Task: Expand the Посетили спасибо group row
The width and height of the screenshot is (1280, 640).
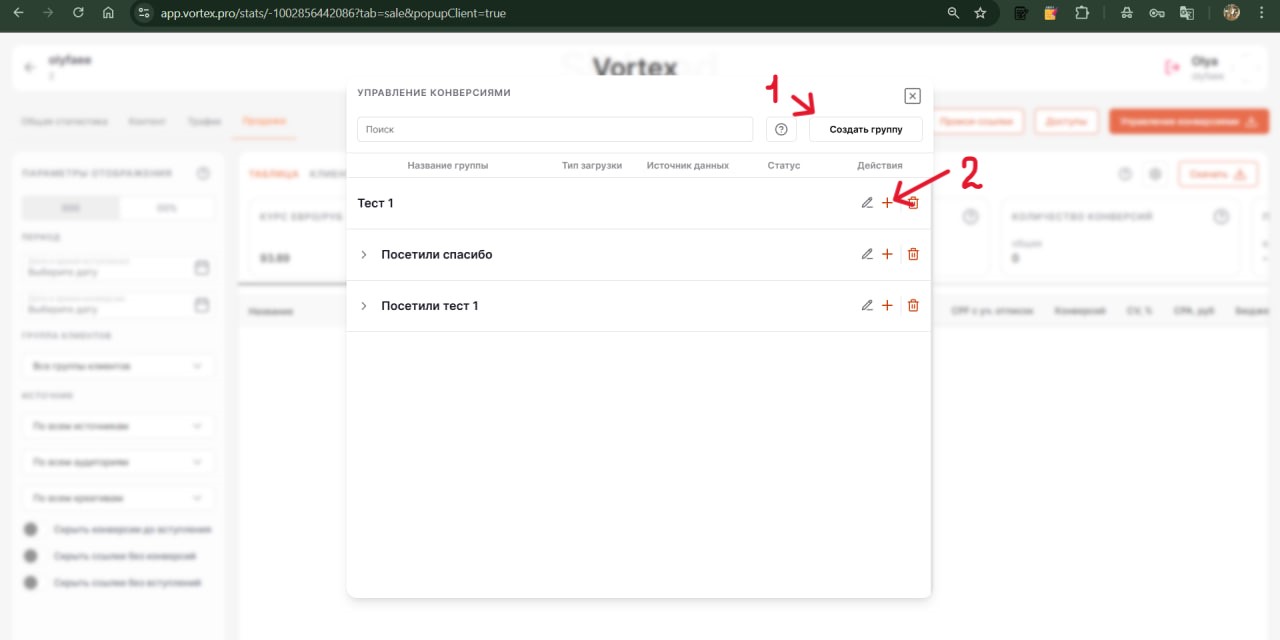Action: [x=364, y=254]
